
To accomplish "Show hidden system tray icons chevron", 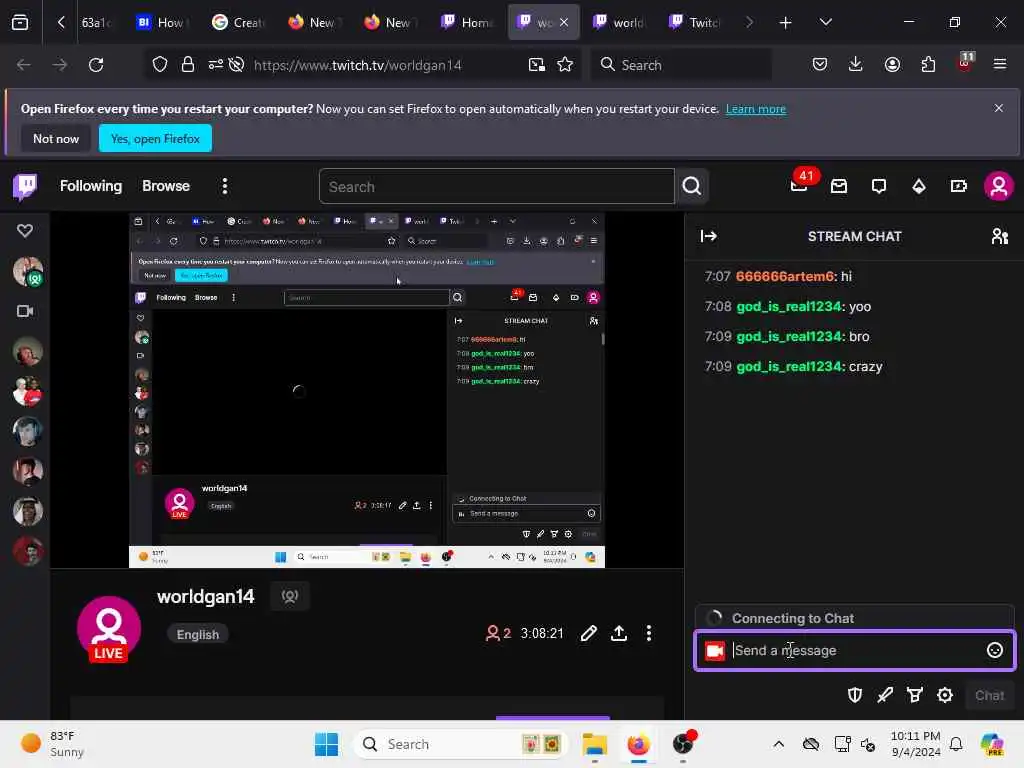I will click(x=778, y=744).
